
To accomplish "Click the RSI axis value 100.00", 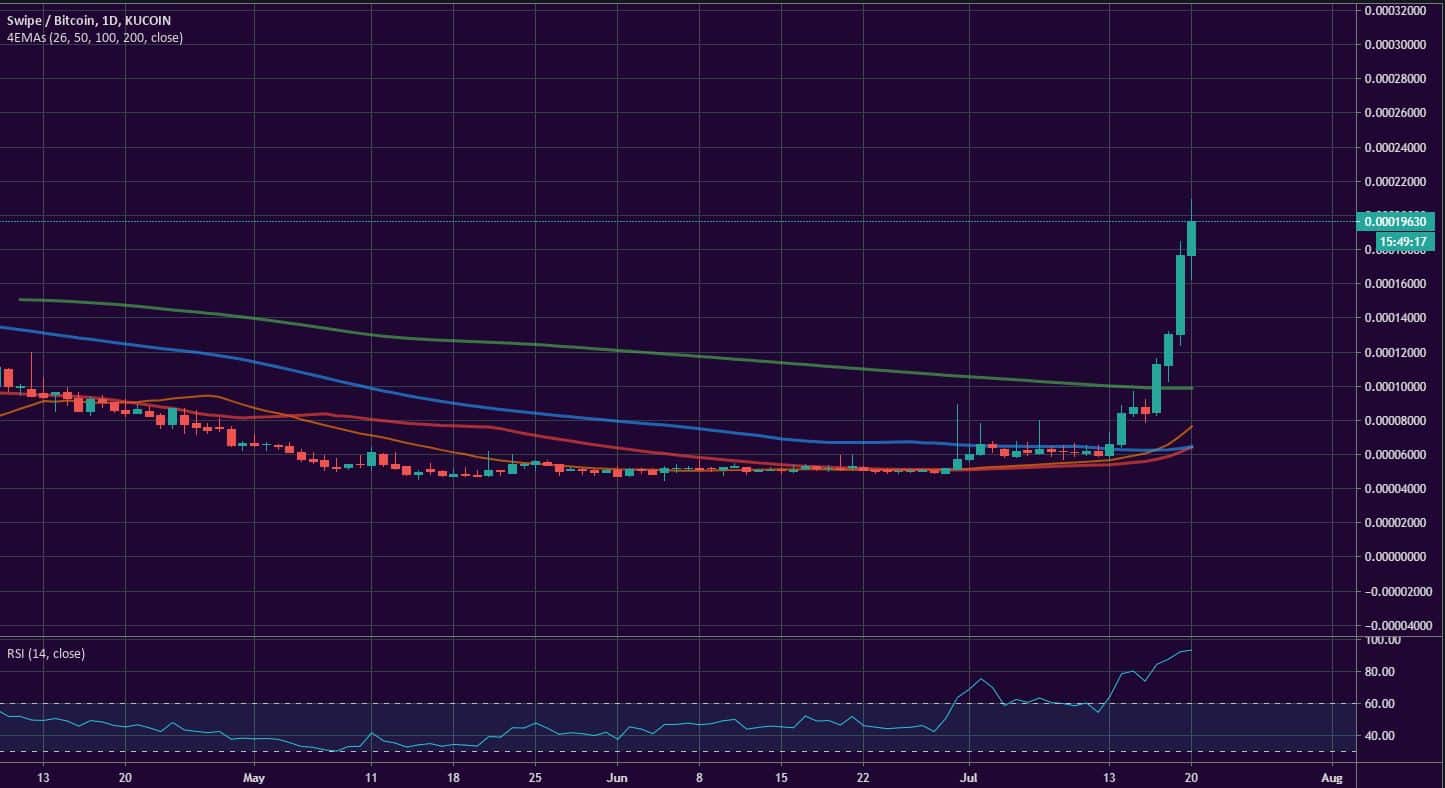I will 1382,640.
